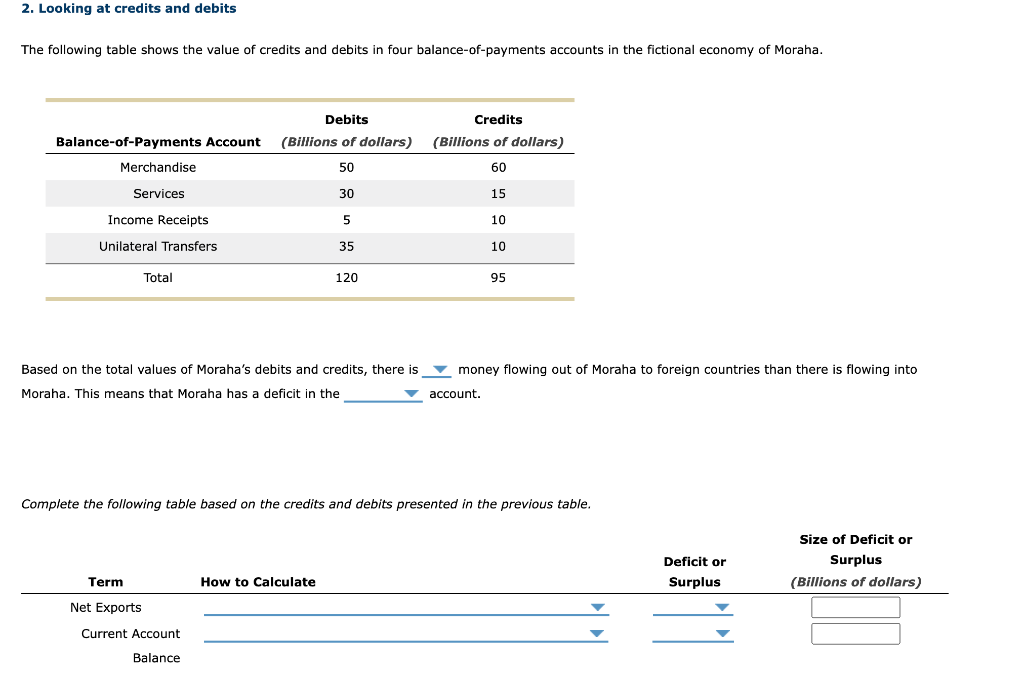Select the italicized instruction text above the second table
Image resolution: width=1024 pixels, height=673 pixels.
pos(306,504)
